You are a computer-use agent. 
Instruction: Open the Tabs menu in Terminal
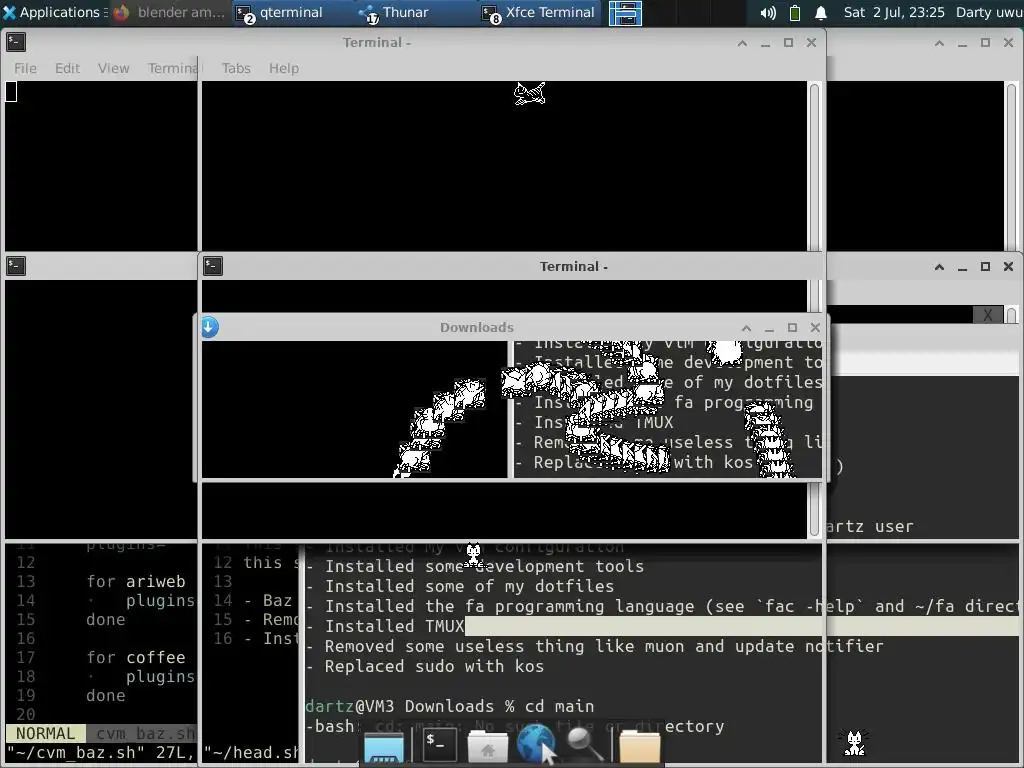[x=236, y=68]
